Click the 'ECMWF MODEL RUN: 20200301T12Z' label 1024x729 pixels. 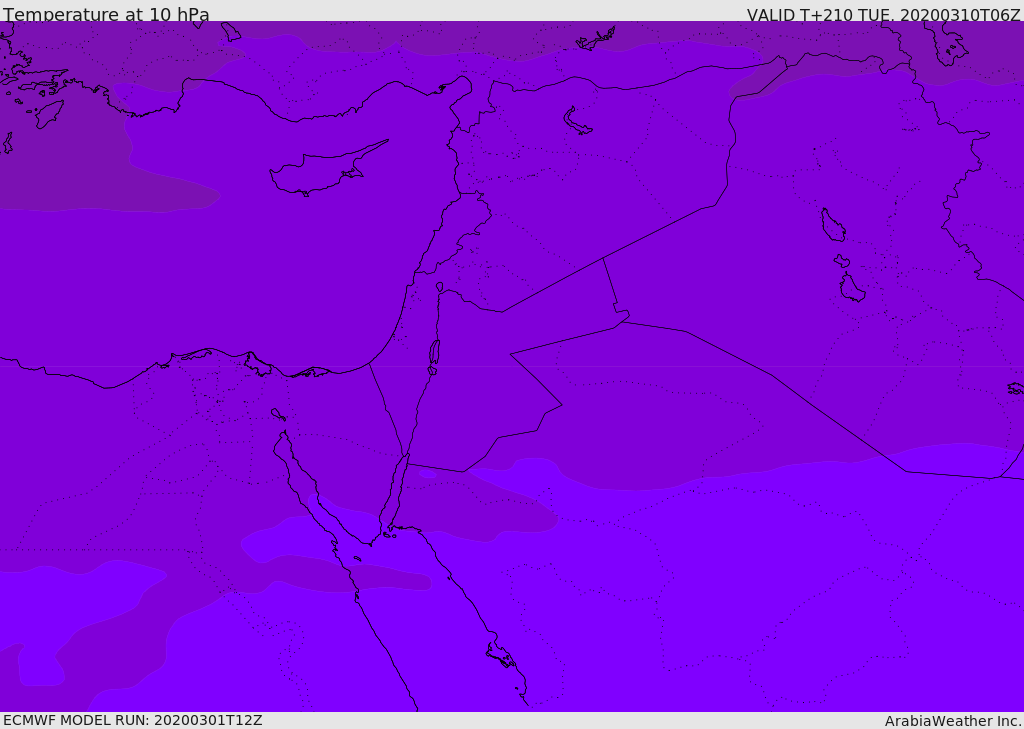133,721
